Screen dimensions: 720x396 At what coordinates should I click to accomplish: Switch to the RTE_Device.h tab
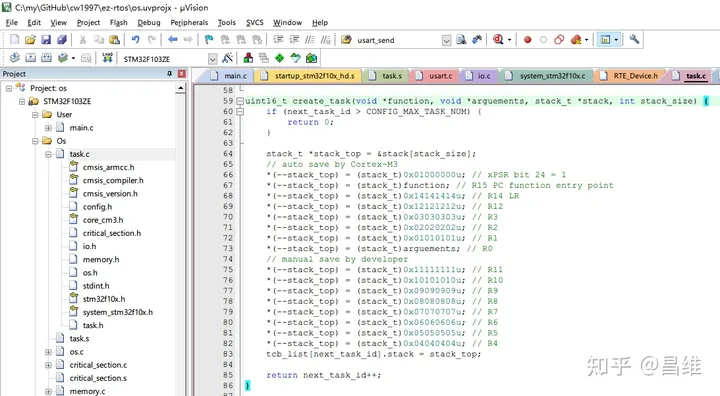[628, 76]
